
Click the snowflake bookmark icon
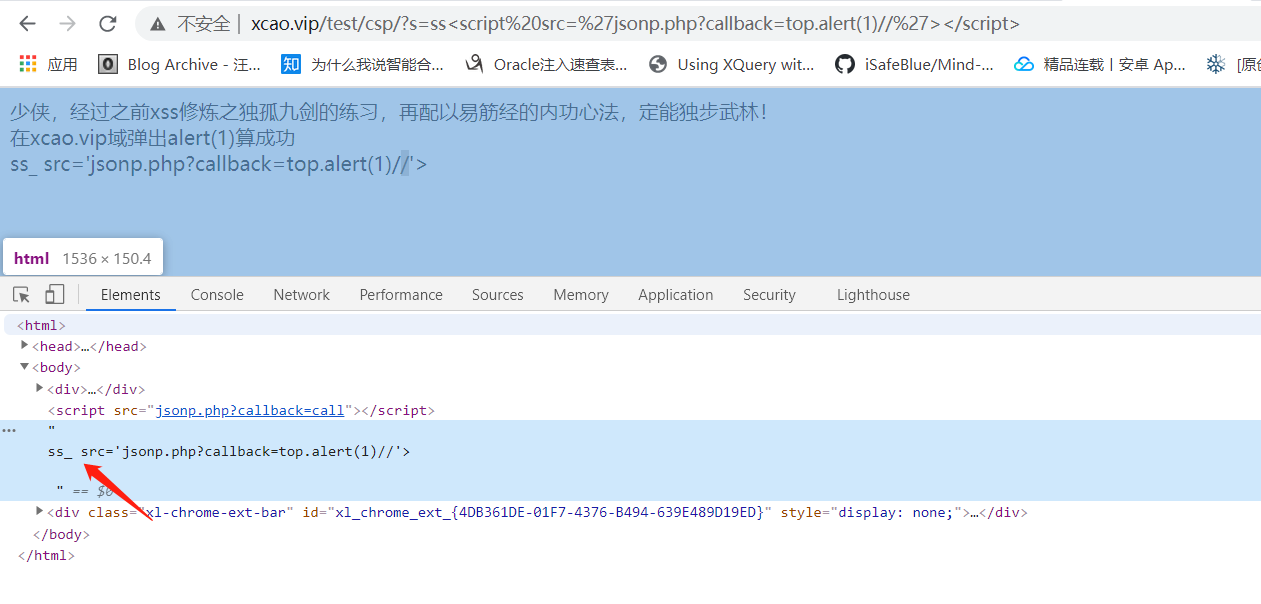coord(1216,64)
